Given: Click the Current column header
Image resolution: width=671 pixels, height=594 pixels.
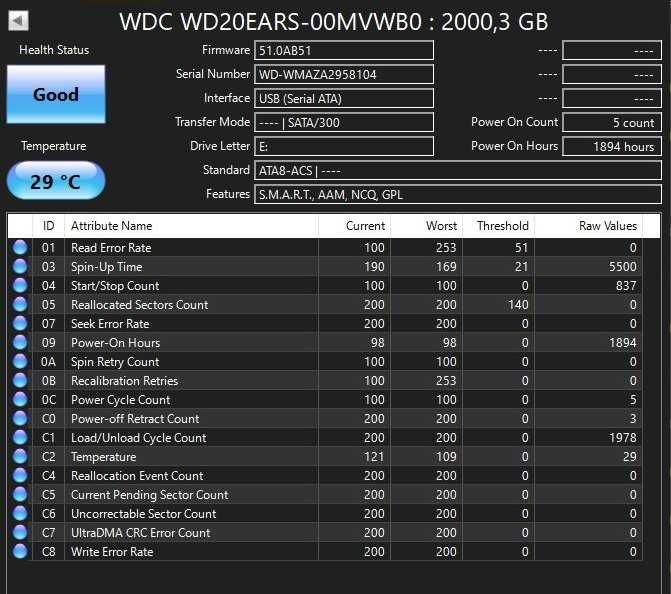Looking at the screenshot, I should point(354,226).
